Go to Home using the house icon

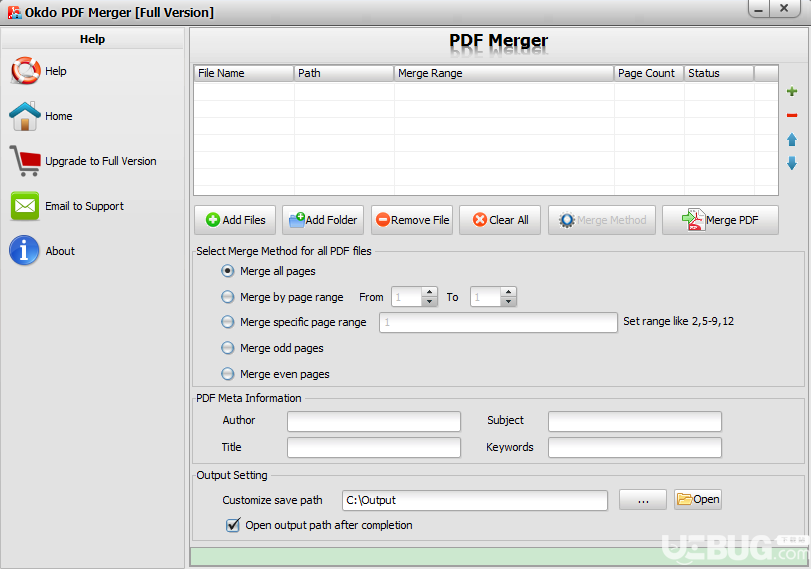click(x=25, y=116)
